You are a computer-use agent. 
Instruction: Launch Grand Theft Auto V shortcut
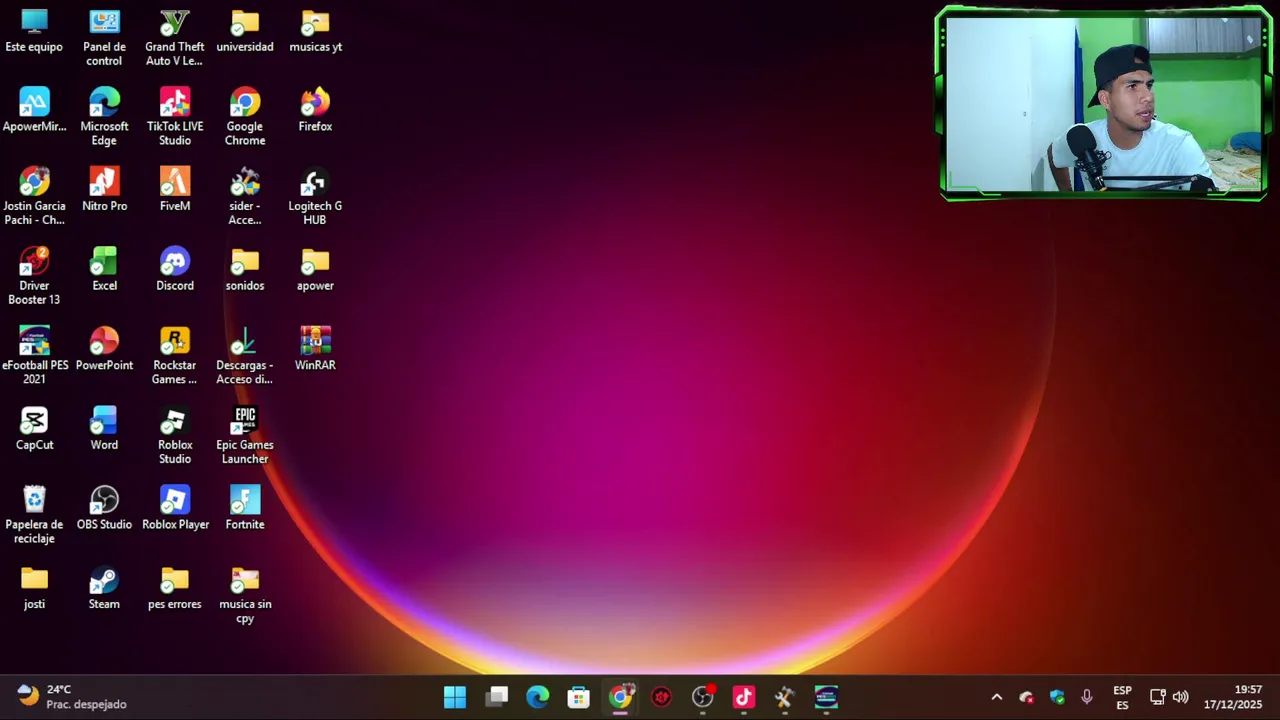175,38
